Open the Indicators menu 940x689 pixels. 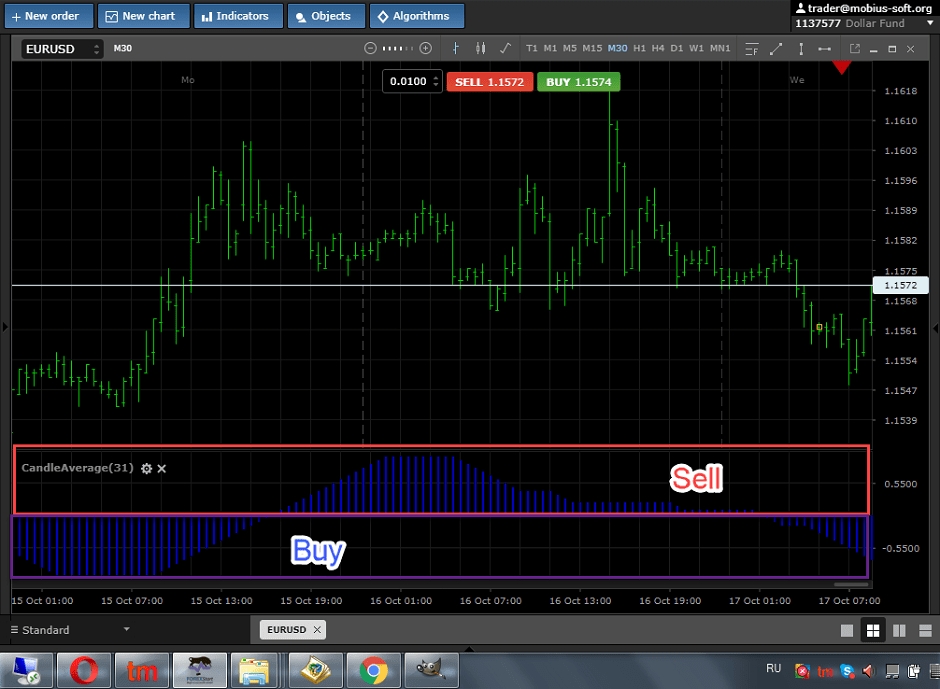[x=238, y=15]
